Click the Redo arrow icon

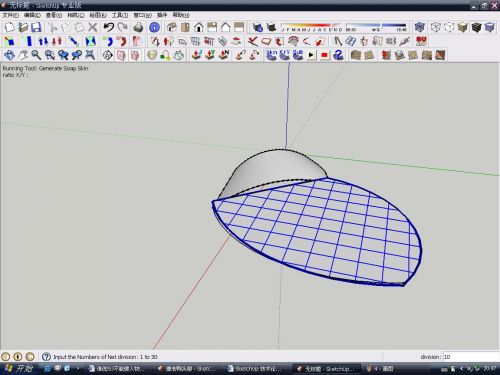tap(123, 27)
